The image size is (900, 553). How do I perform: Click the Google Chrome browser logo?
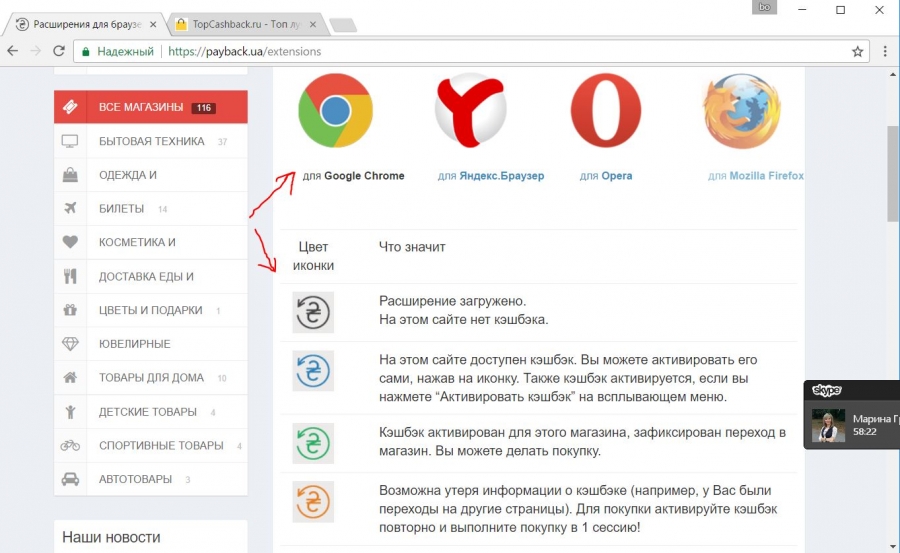click(x=335, y=110)
